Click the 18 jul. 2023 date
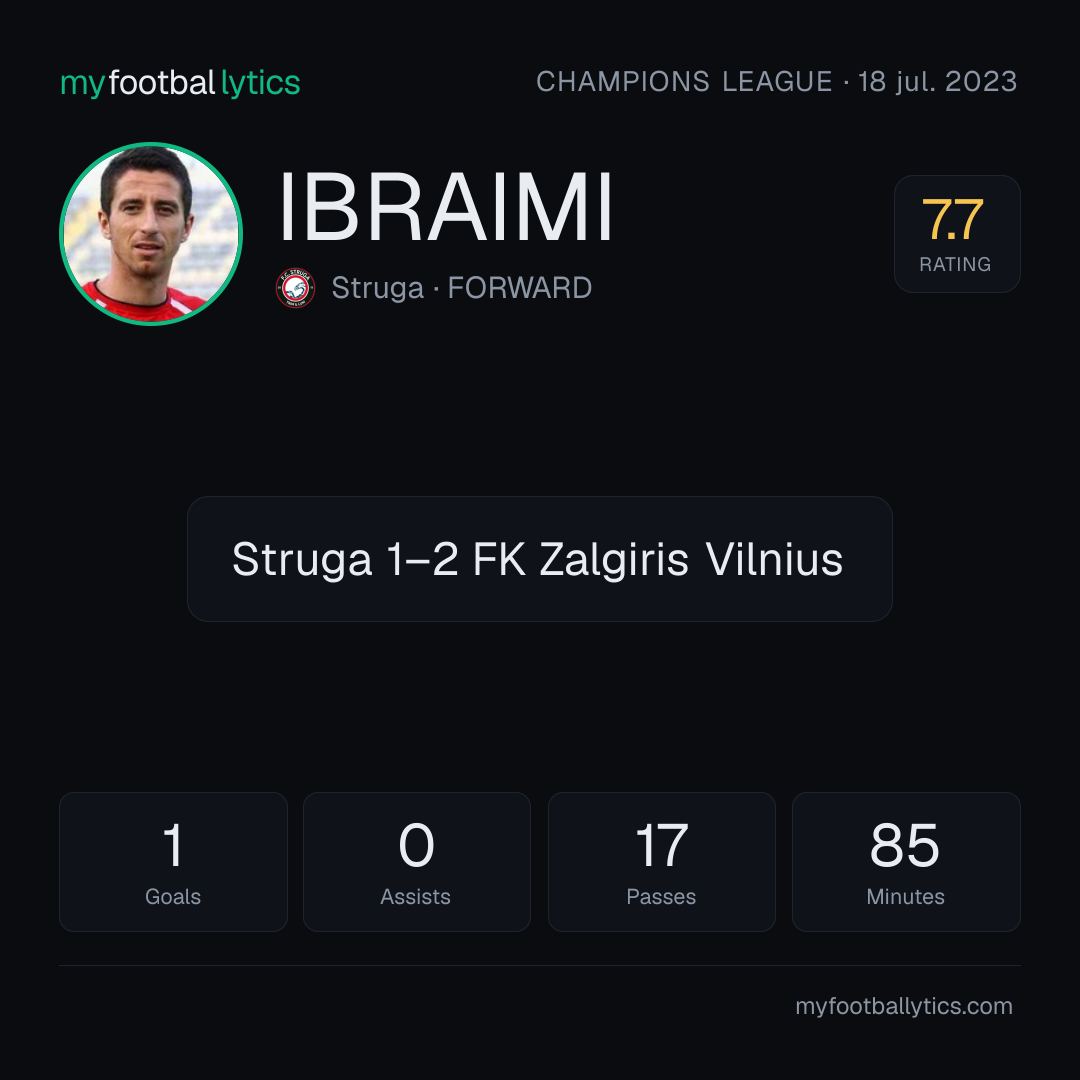The height and width of the screenshot is (1080, 1080). [x=937, y=82]
